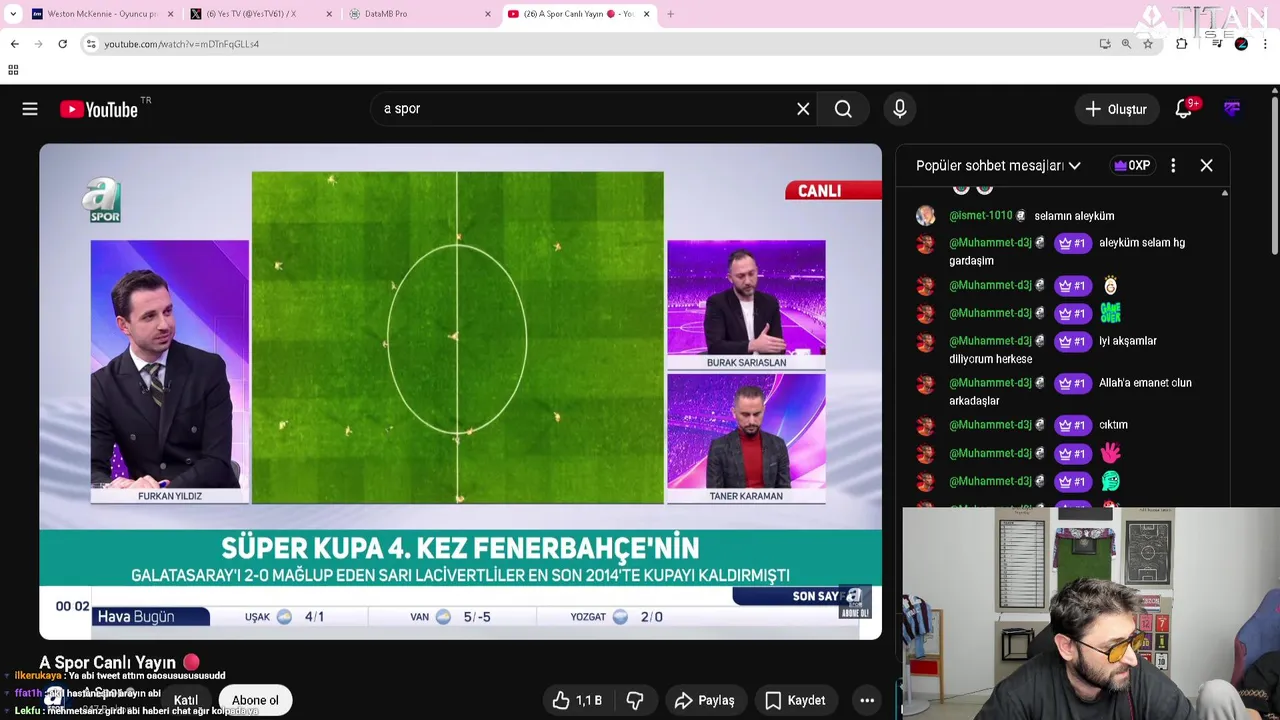1280x720 pixels.
Task: Open a new browser tab
Action: (670, 14)
